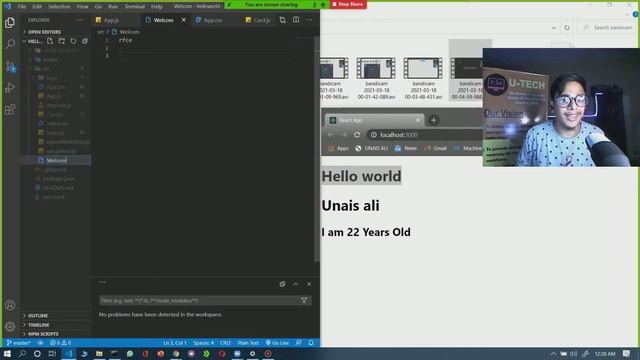Open notifications bell in status bar
The image size is (640, 360).
(311, 343)
